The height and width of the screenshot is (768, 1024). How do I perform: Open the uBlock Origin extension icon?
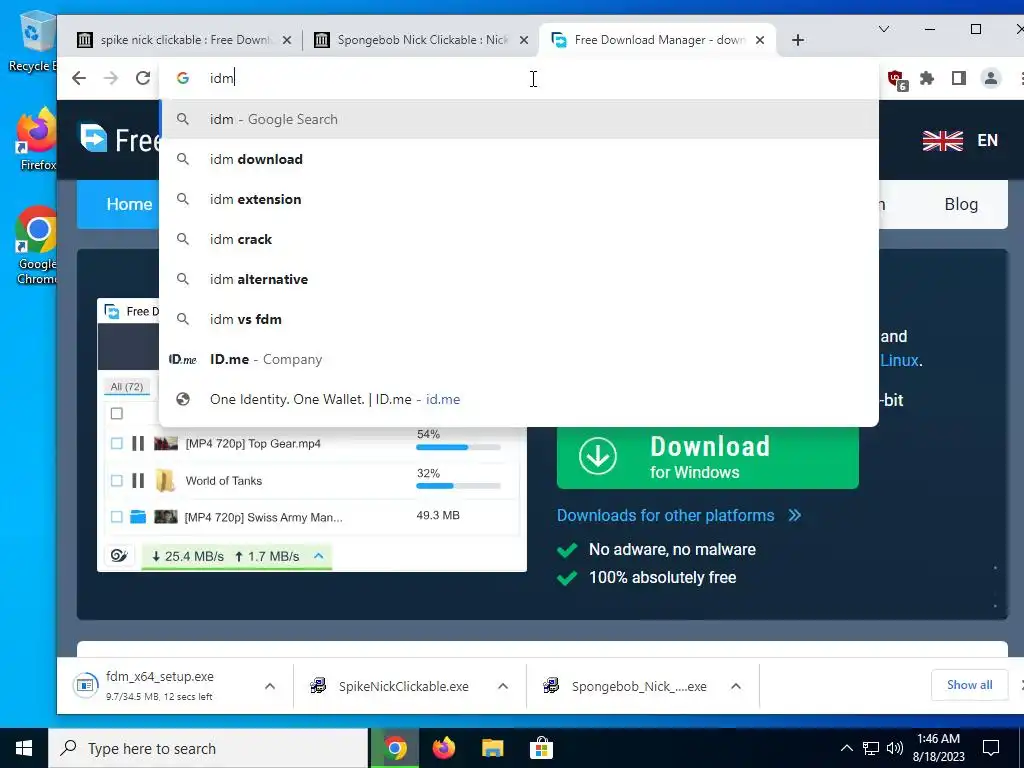[x=896, y=80]
